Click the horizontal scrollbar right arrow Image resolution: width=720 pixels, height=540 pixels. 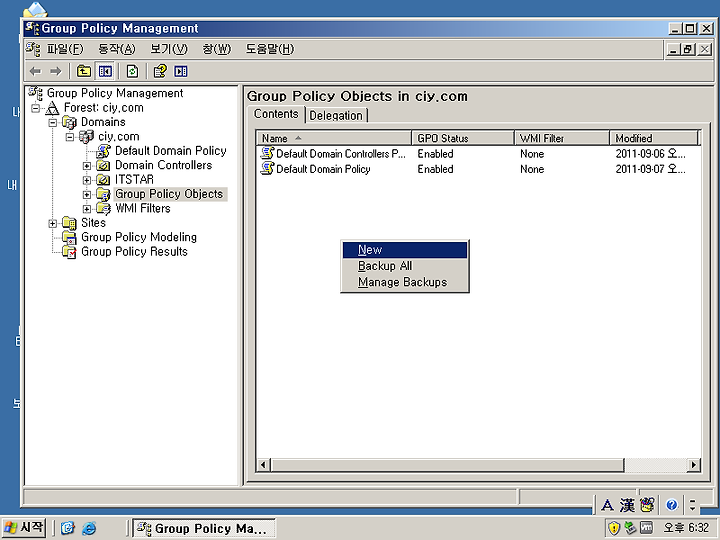click(693, 465)
